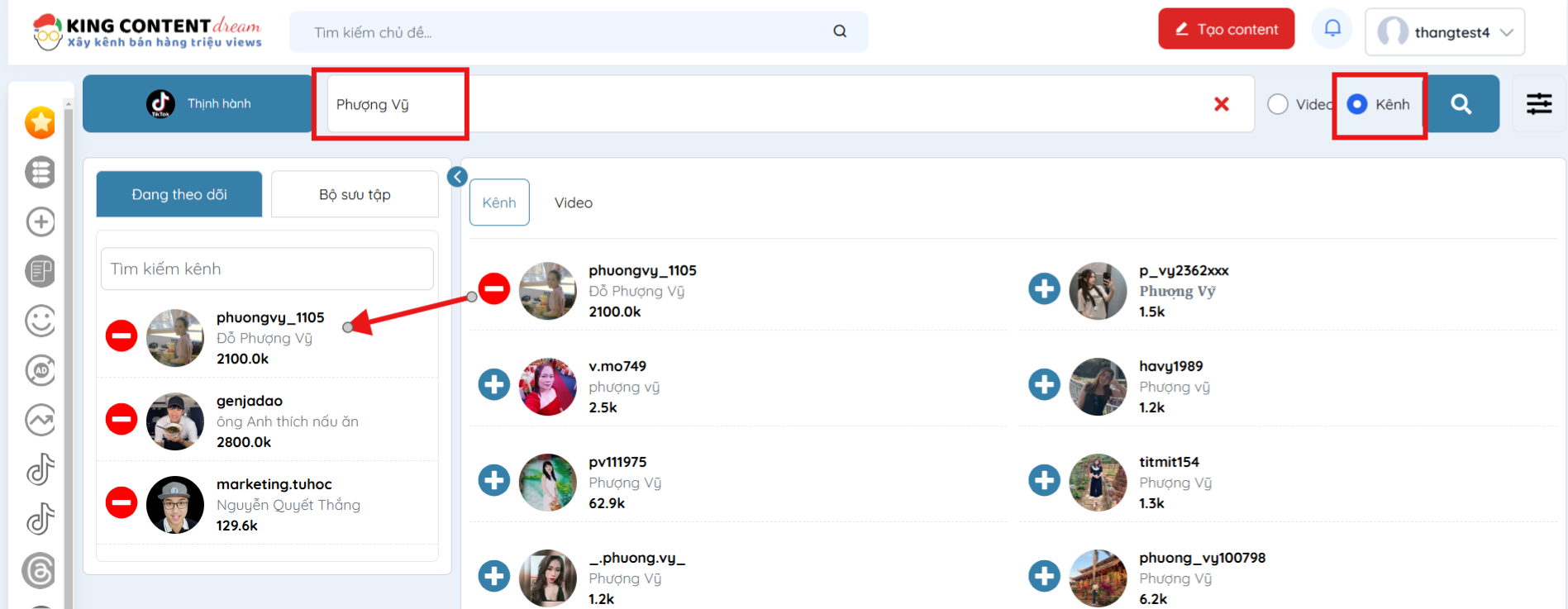The image size is (1568, 609).
Task: Switch to the Bộ sưu tập tab
Action: click(355, 194)
